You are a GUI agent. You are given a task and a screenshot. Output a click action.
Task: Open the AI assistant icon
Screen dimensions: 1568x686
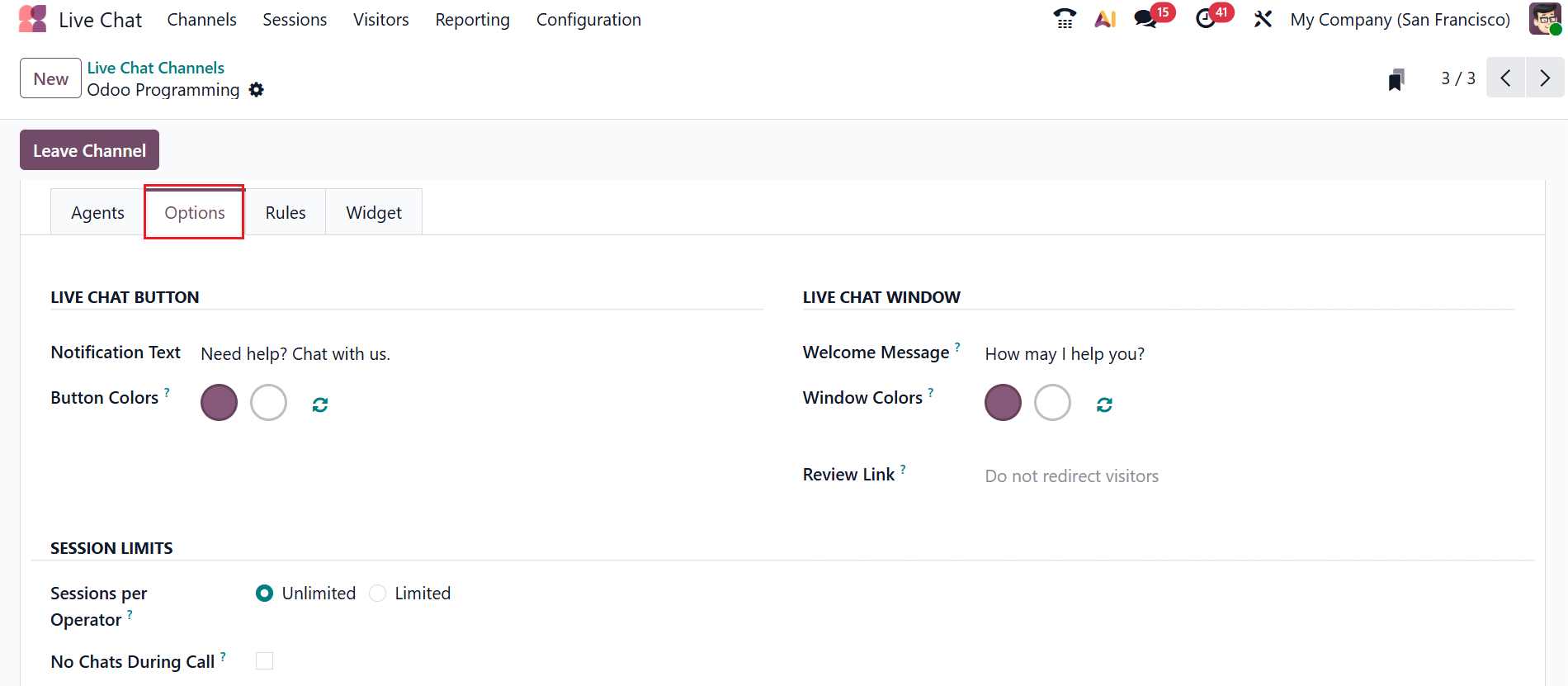1105,19
